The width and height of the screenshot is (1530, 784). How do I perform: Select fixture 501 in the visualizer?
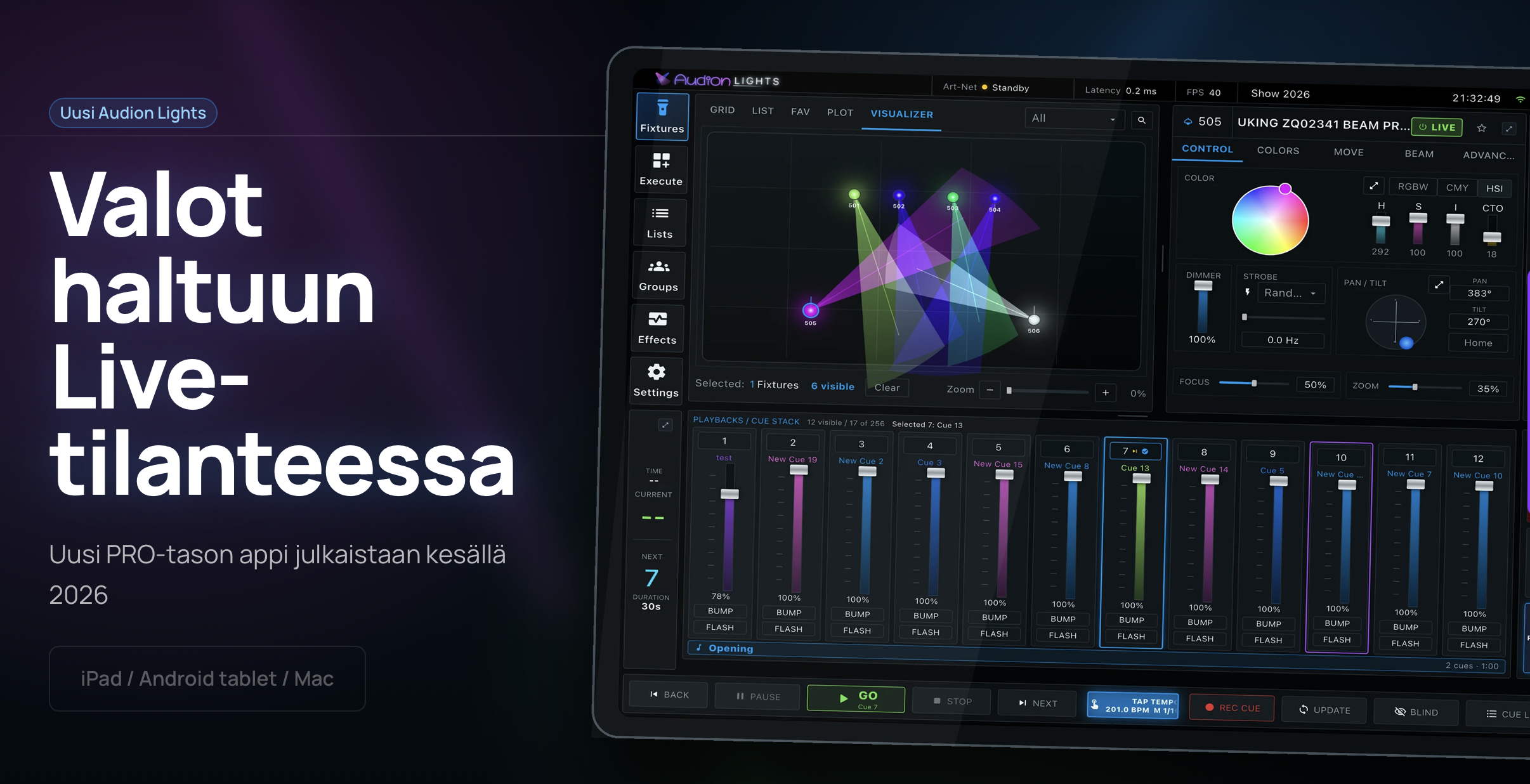coord(854,195)
